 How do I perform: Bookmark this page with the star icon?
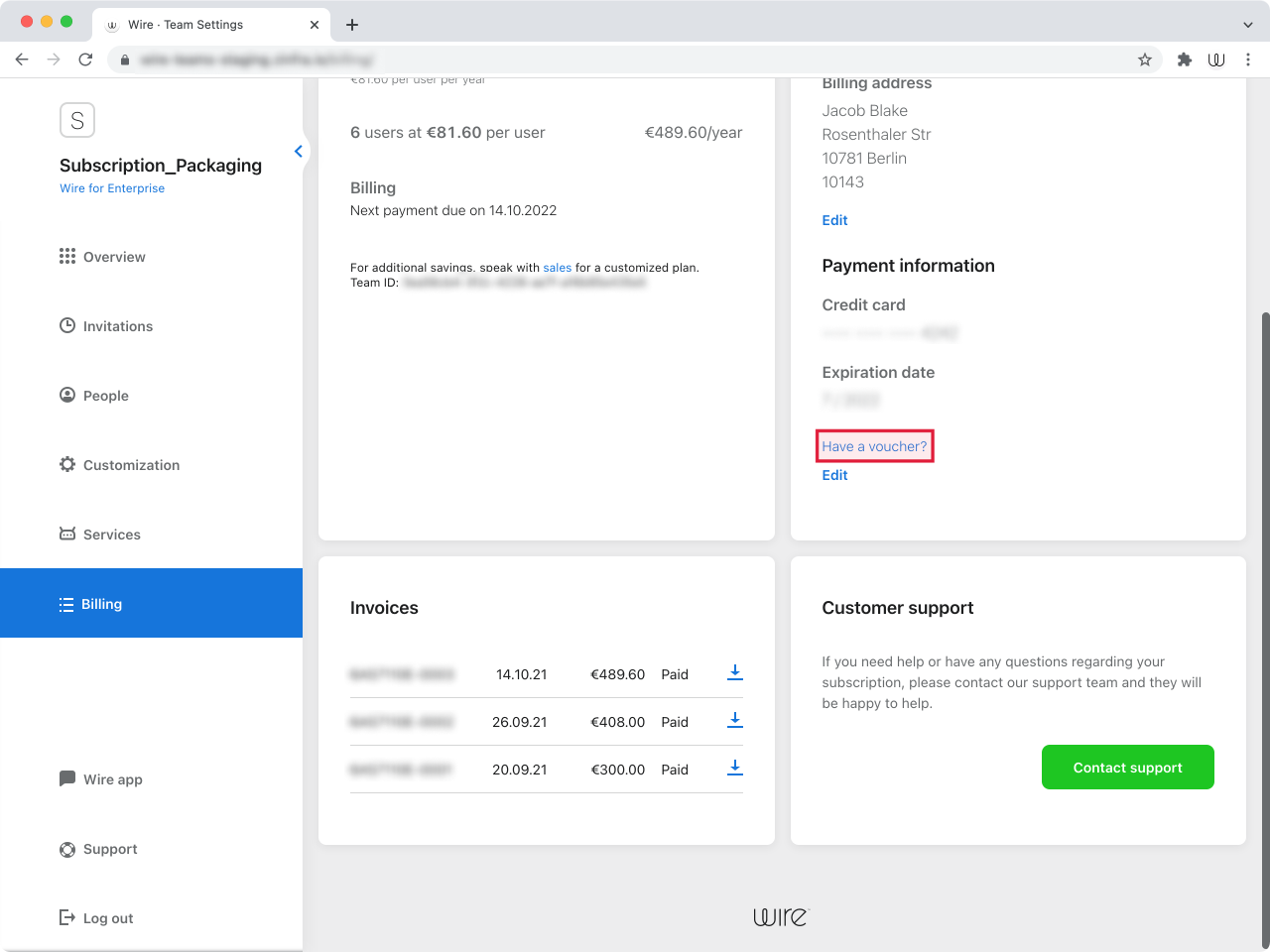pyautogui.click(x=1145, y=59)
